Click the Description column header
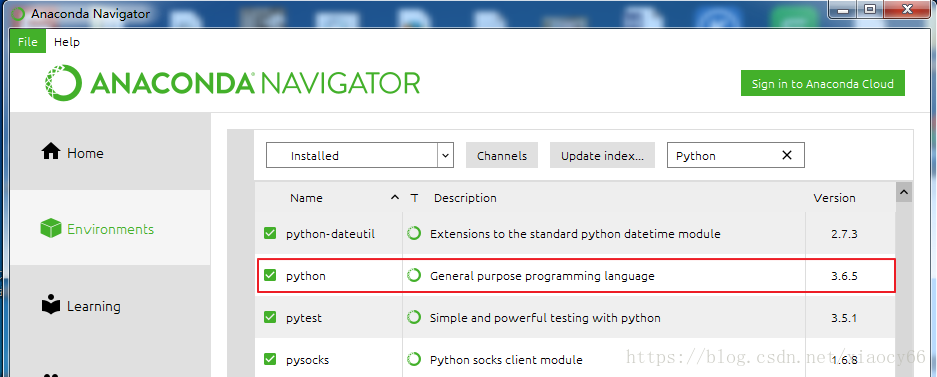Viewport: 937px width, 377px height. [465, 198]
